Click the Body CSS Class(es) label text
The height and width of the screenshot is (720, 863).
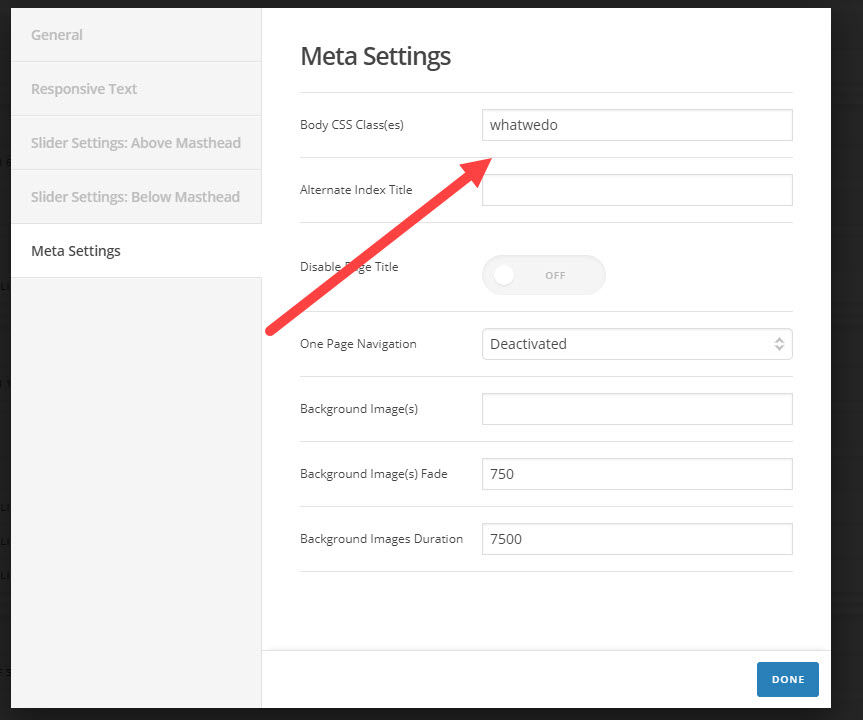click(351, 125)
